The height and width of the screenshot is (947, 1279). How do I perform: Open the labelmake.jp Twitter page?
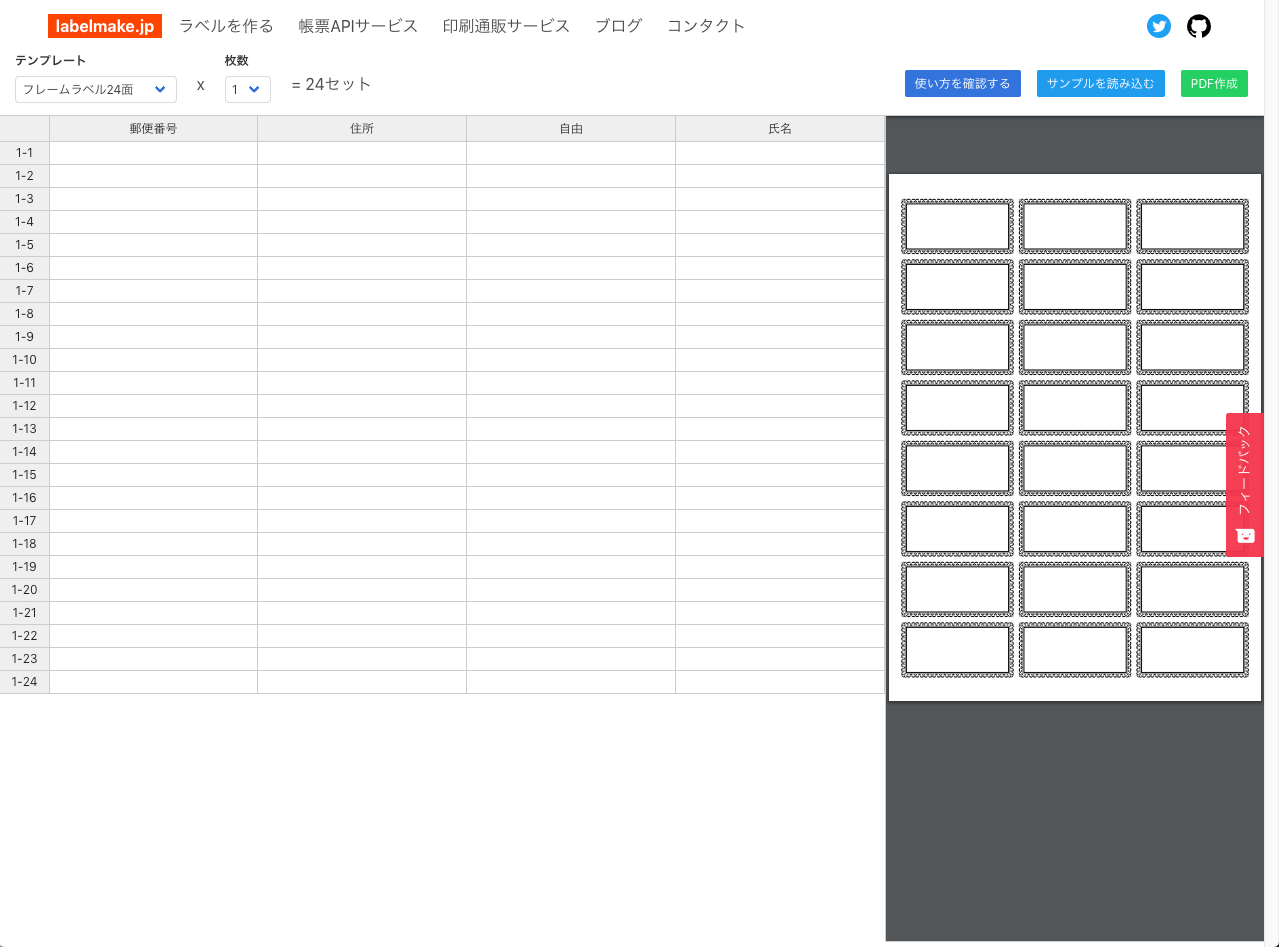[x=1159, y=26]
